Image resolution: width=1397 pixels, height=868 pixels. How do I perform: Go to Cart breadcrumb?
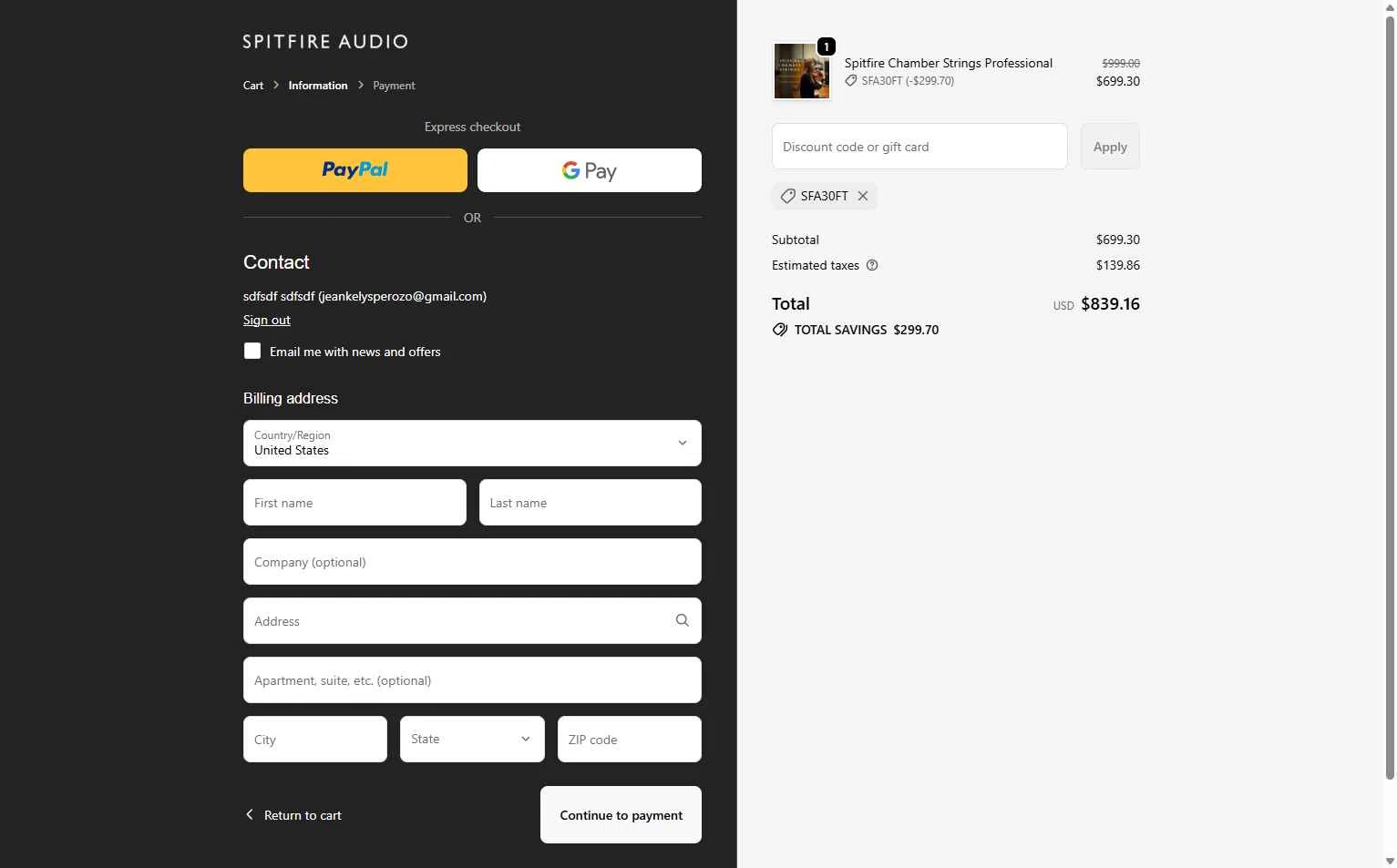point(253,86)
